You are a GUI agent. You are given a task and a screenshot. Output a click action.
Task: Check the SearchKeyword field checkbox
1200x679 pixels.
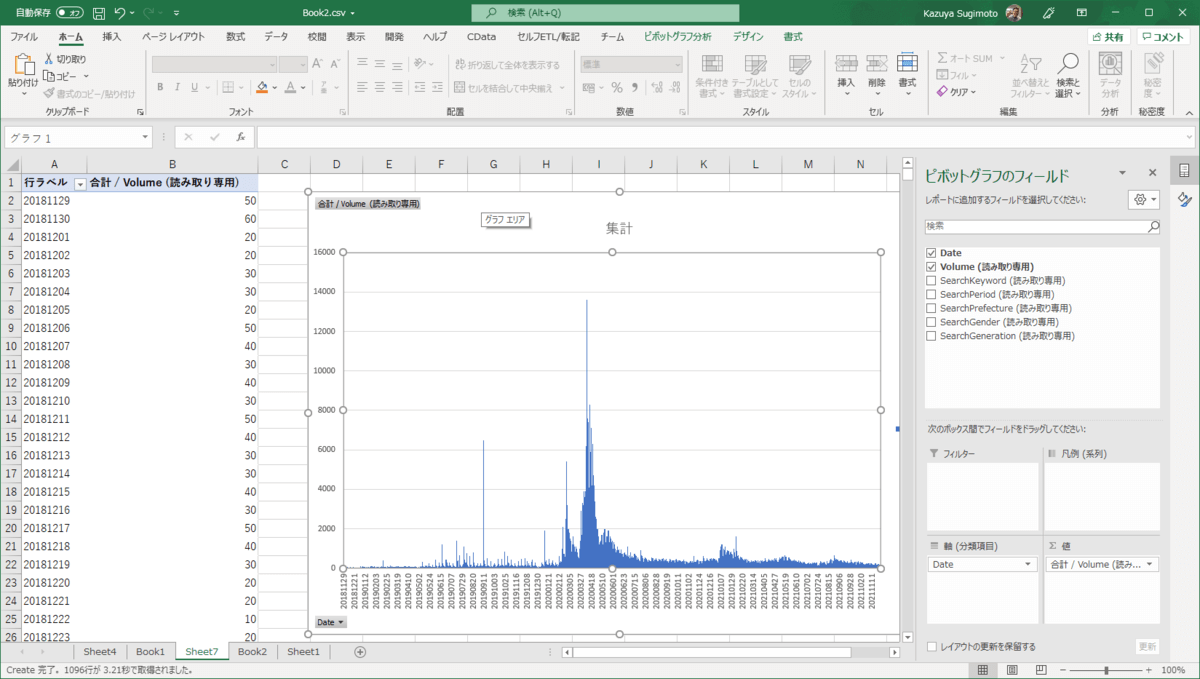(932, 281)
